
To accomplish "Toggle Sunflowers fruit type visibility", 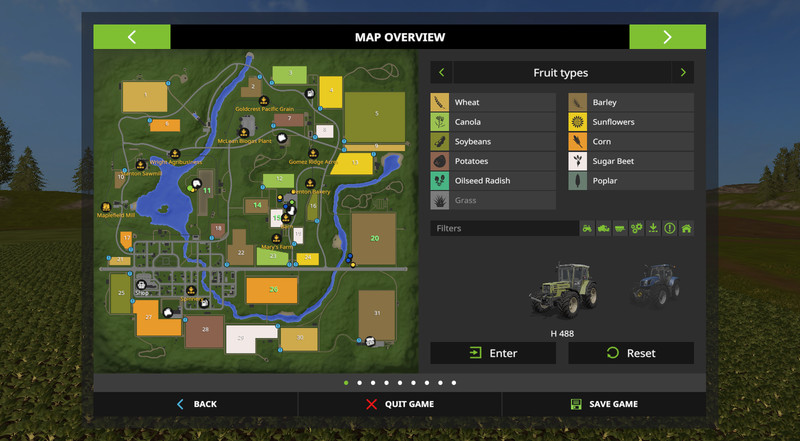I will [x=630, y=122].
